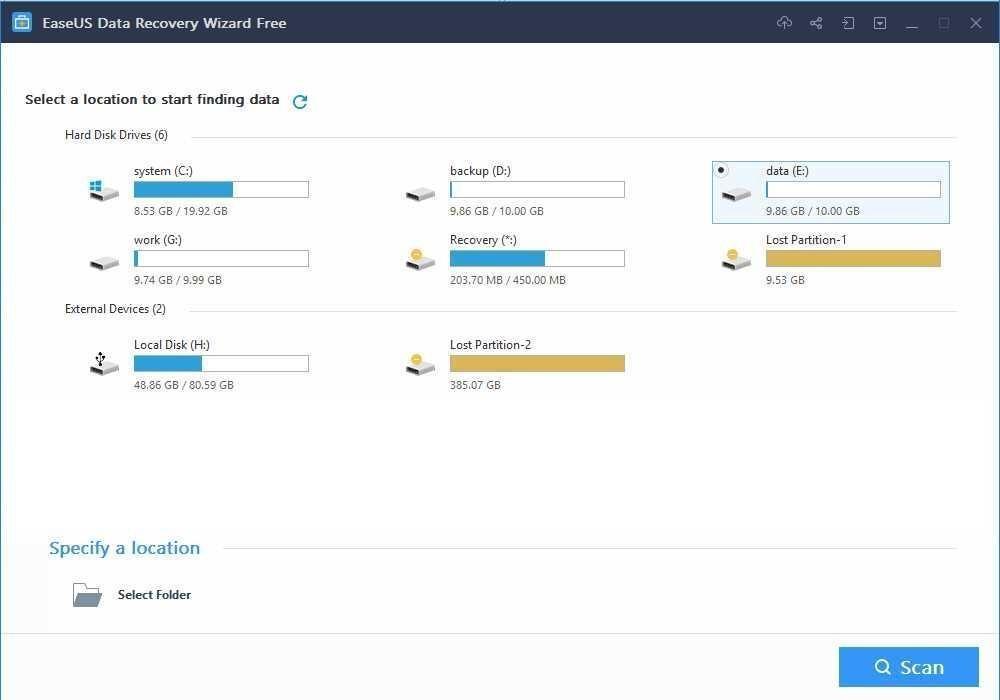
Task: Click the cloud upload icon in title bar
Action: tap(784, 23)
